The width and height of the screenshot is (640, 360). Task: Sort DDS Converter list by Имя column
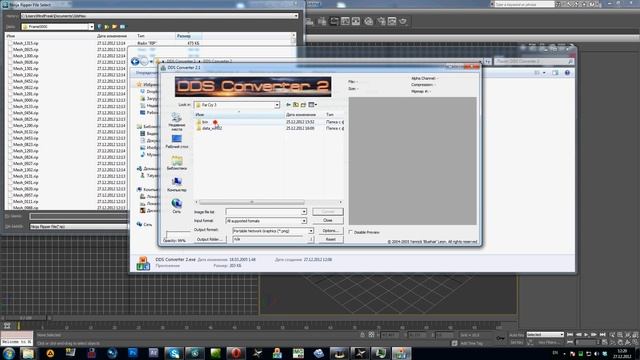239,115
